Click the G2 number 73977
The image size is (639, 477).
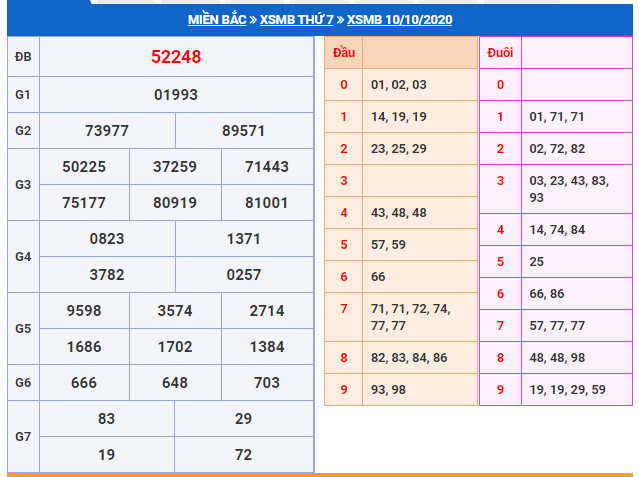pyautogui.click(x=107, y=131)
